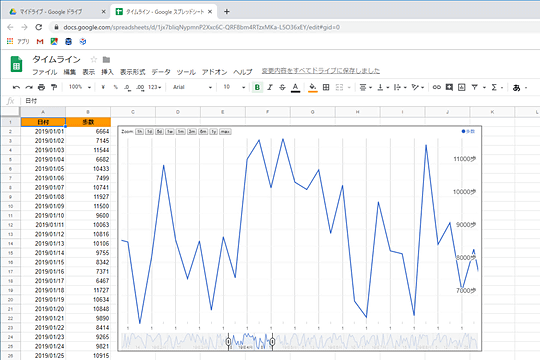
Task: Open the Arial font dropdown
Action: coord(192,88)
